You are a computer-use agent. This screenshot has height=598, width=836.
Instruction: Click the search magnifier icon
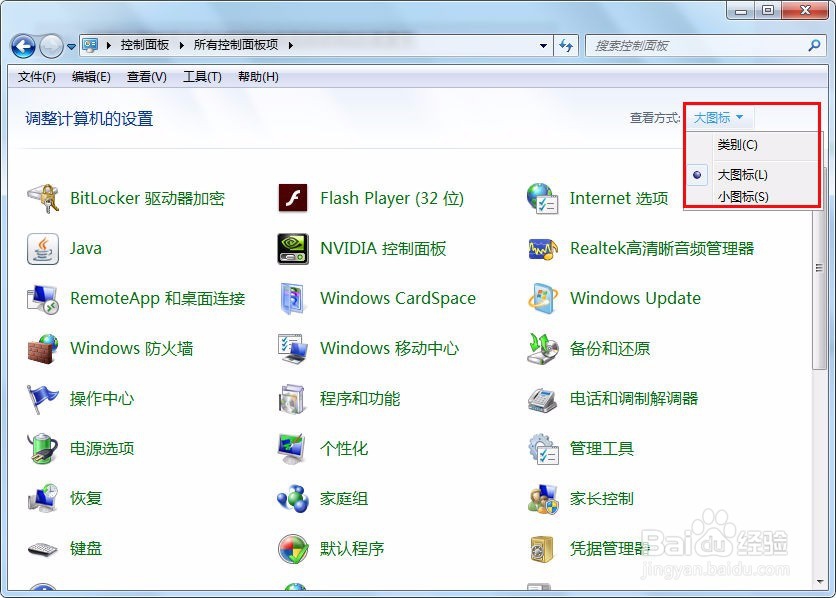[x=814, y=46]
